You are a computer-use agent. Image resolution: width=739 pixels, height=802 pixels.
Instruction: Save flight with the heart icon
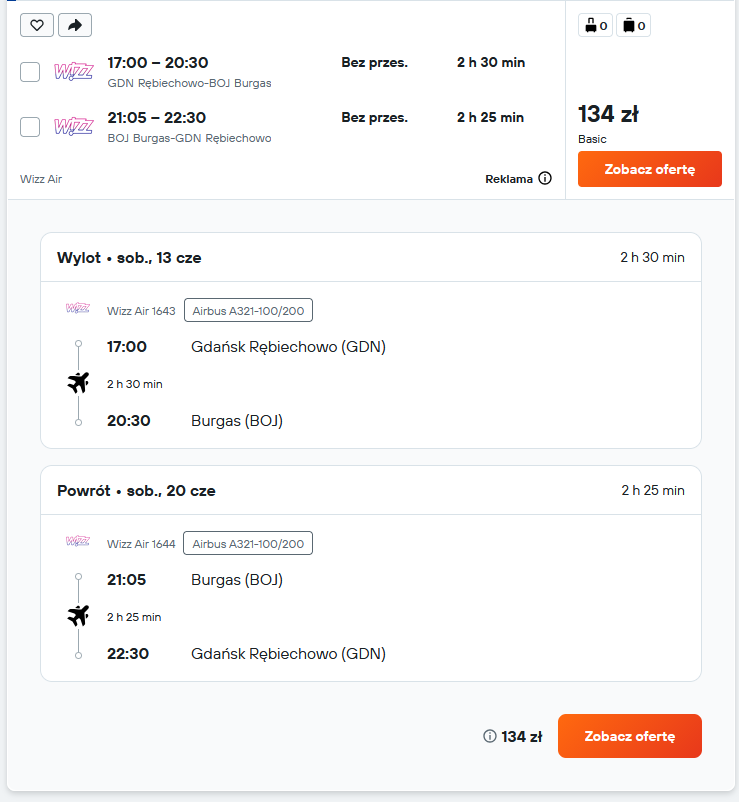(37, 25)
